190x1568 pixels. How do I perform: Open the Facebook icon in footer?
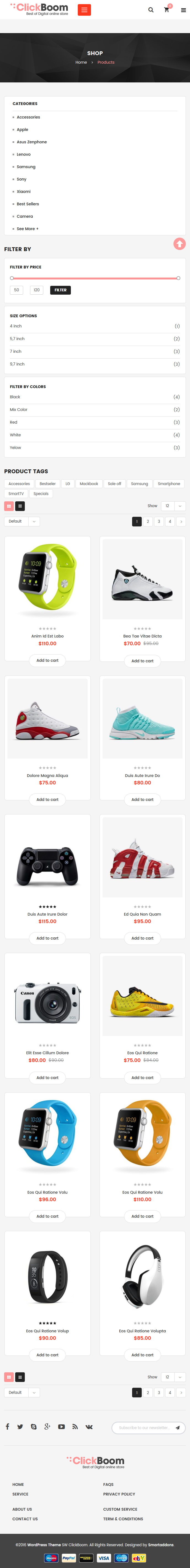7,1426
